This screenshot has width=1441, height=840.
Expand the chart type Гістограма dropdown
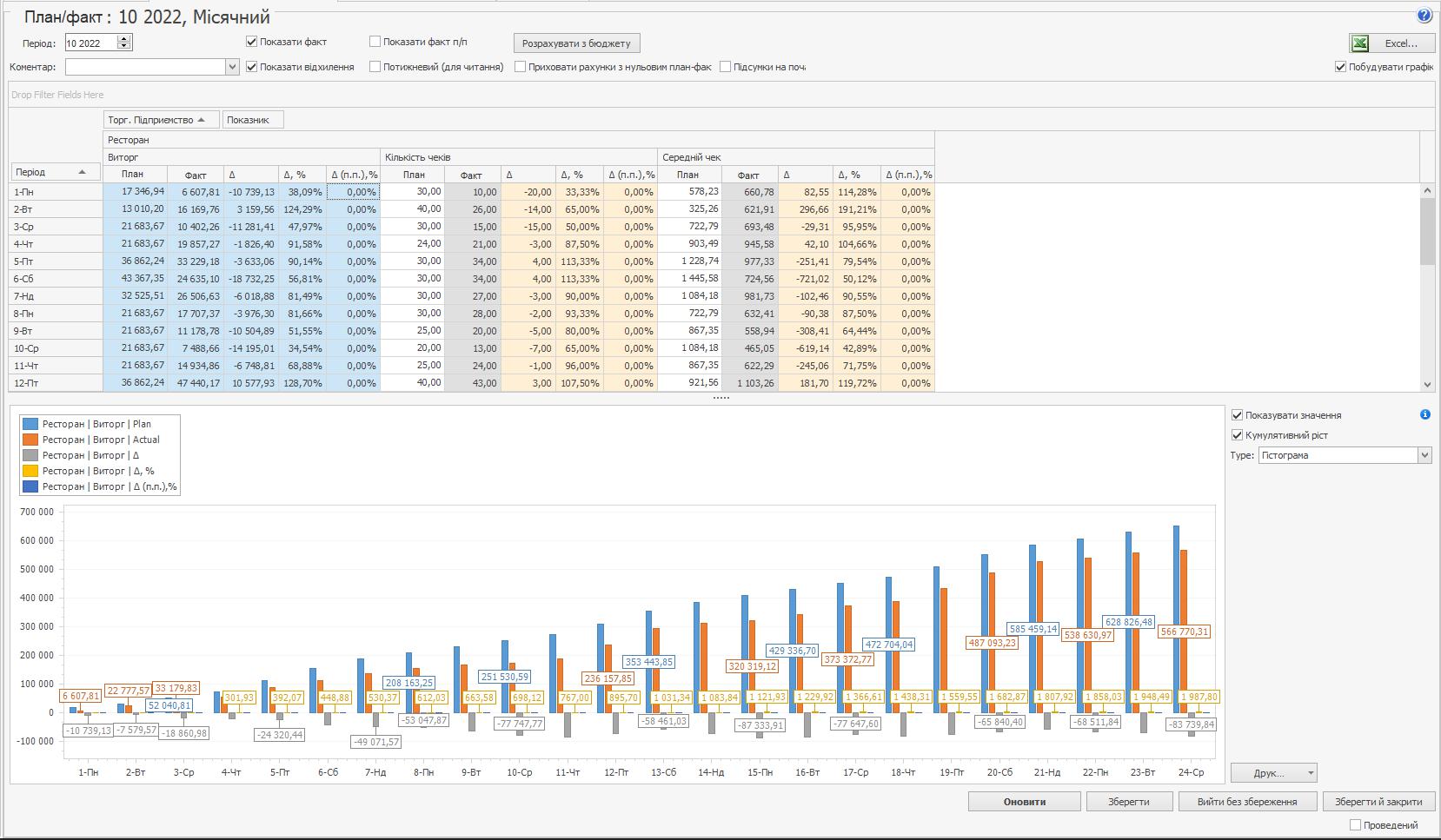click(1424, 455)
